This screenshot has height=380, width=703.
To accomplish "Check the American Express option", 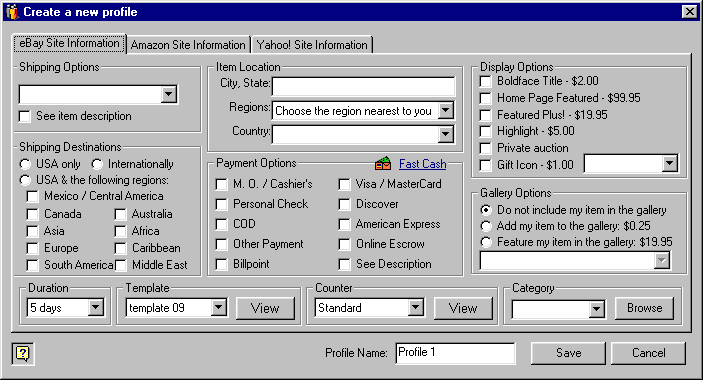I will pyautogui.click(x=344, y=224).
